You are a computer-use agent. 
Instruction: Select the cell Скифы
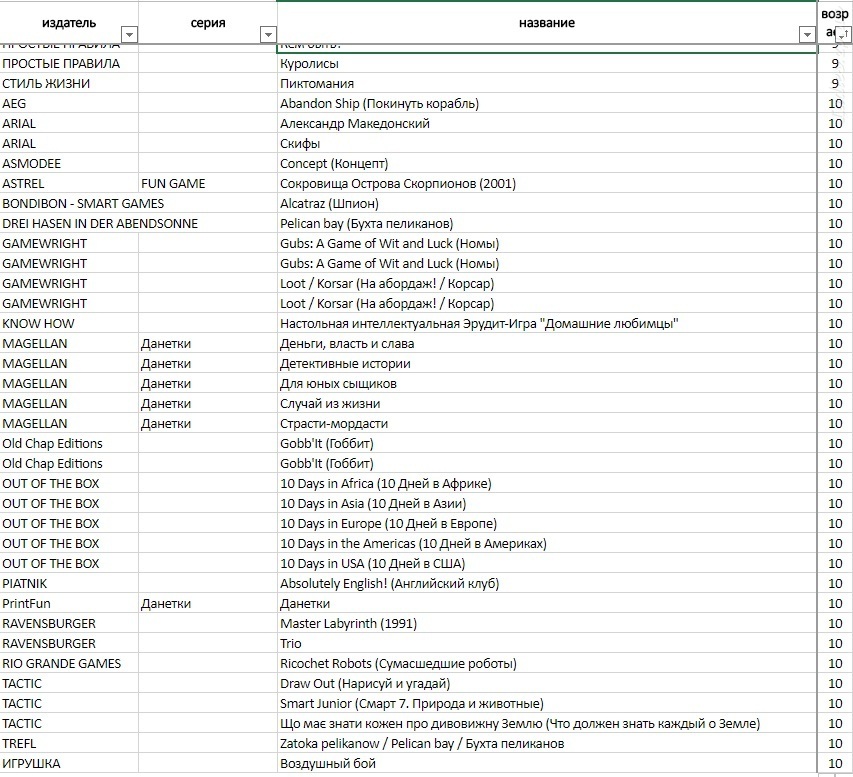pos(547,144)
